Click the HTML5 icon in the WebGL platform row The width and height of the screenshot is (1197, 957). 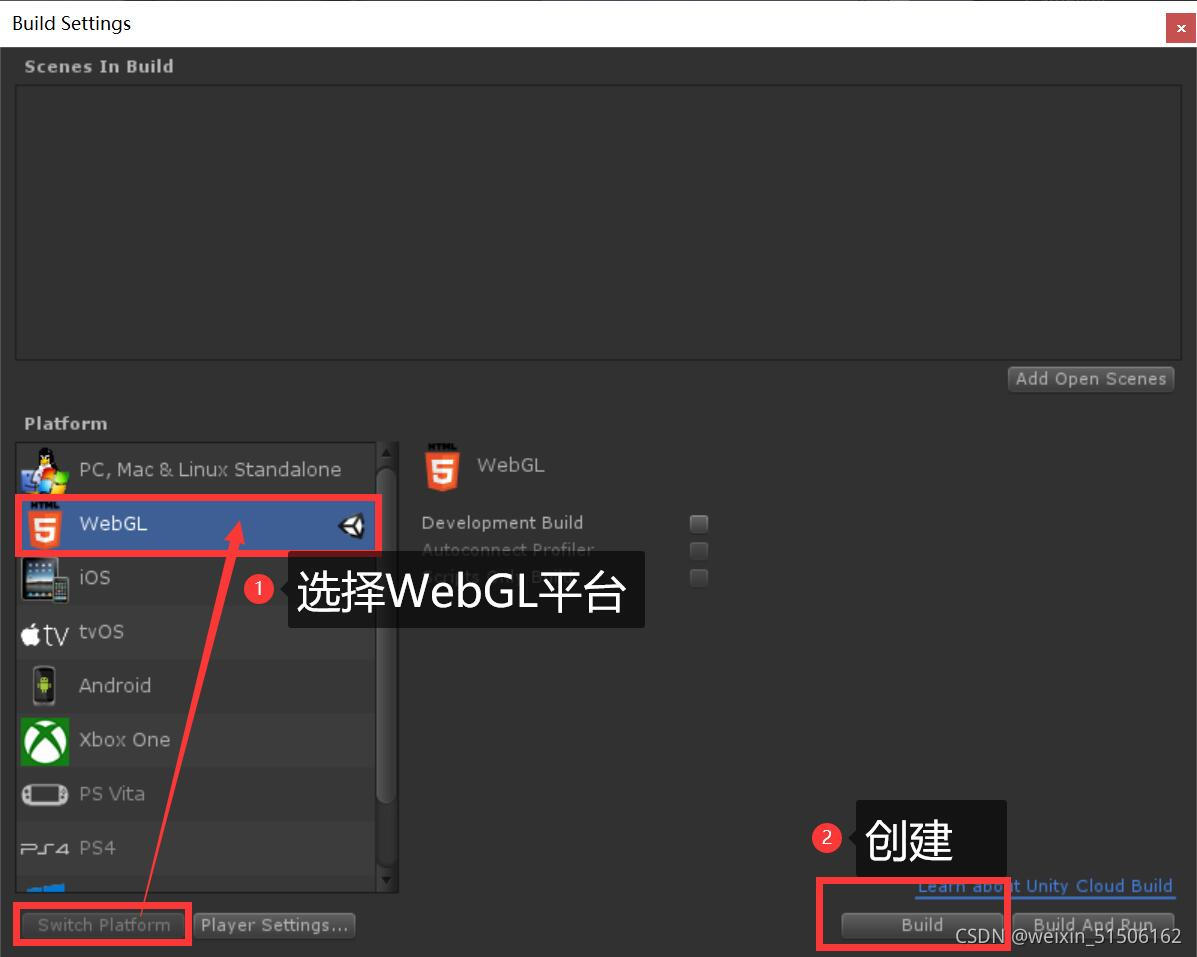coord(44,524)
